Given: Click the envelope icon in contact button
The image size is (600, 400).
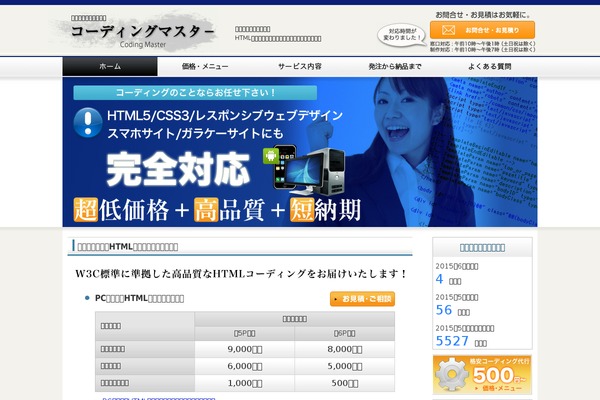Looking at the screenshot, I should pos(448,30).
